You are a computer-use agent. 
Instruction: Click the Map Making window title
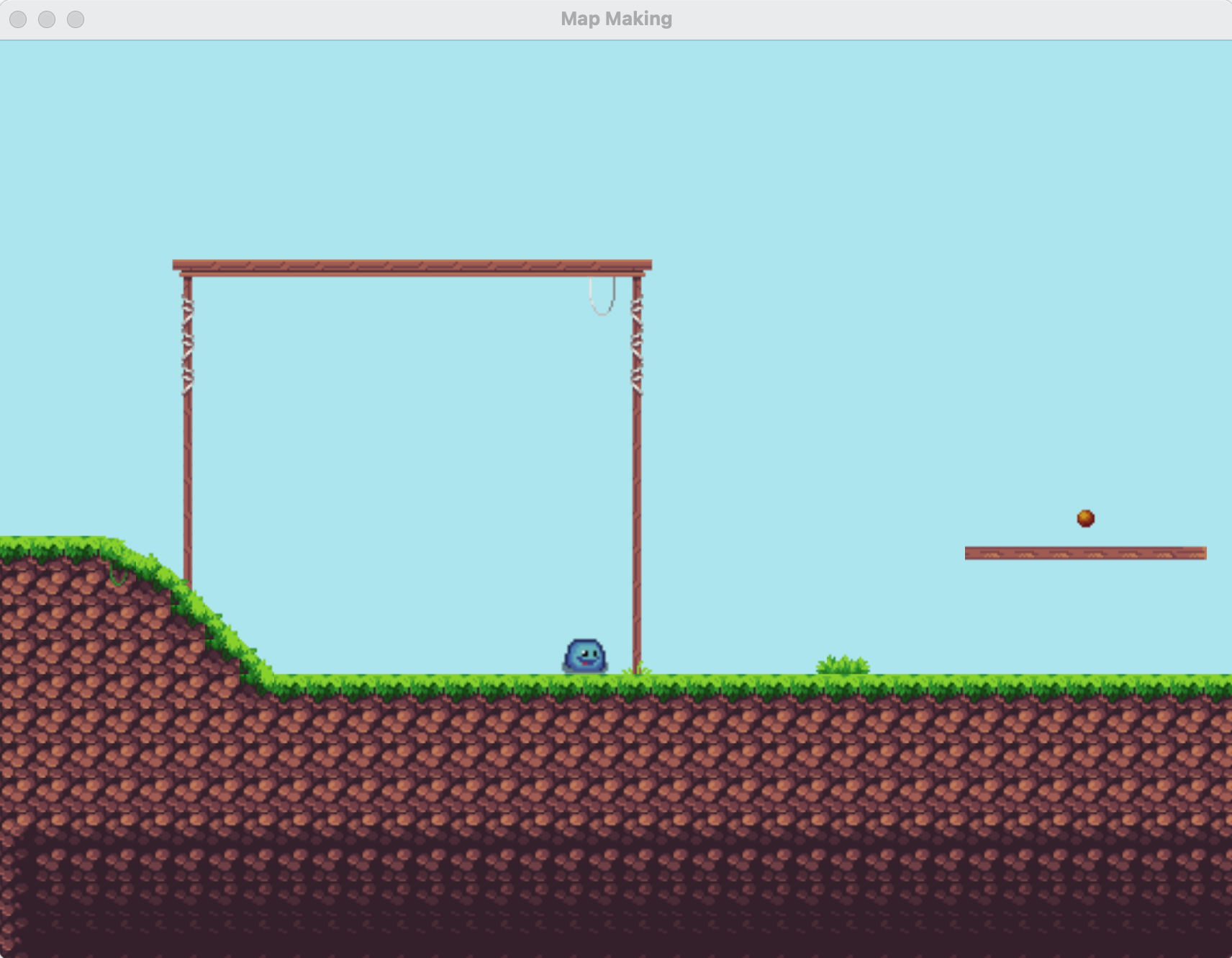(616, 19)
